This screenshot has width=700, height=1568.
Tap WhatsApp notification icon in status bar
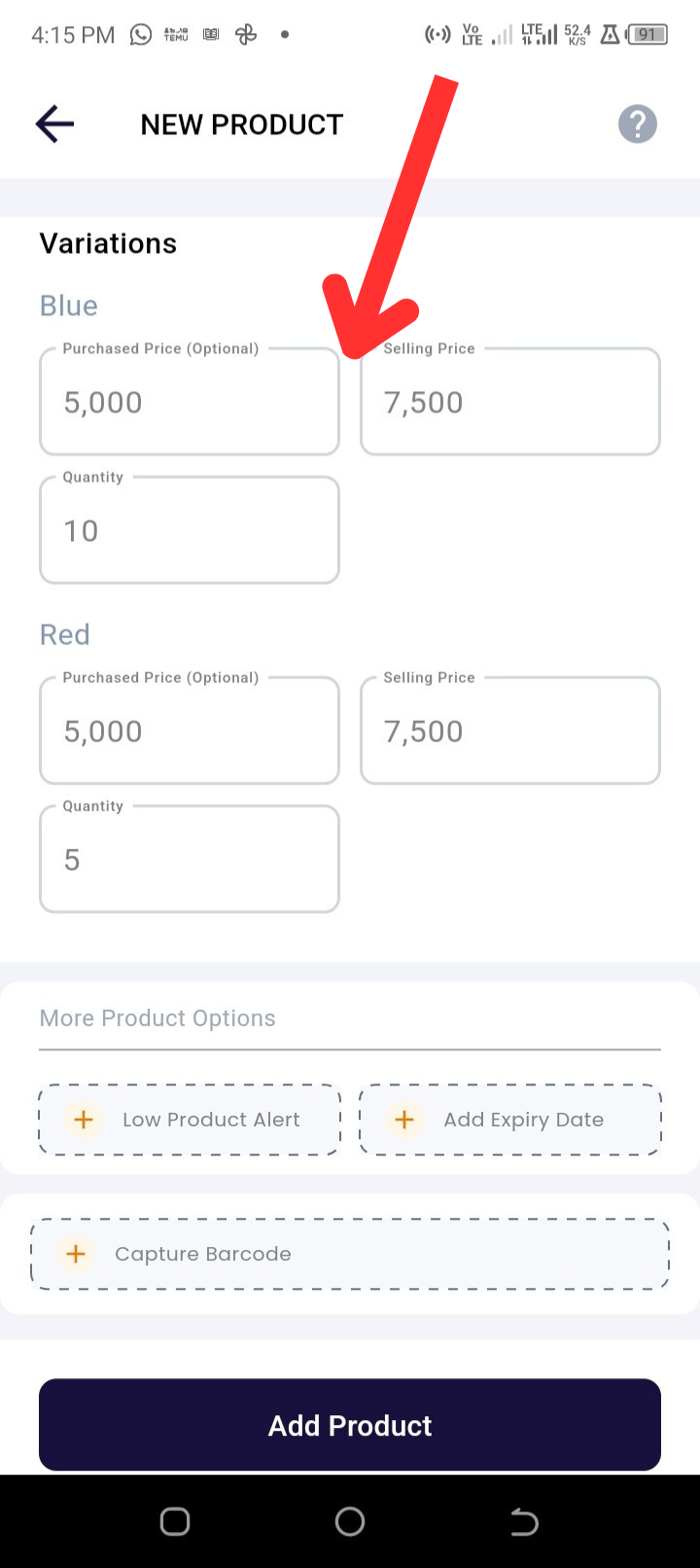click(x=141, y=35)
